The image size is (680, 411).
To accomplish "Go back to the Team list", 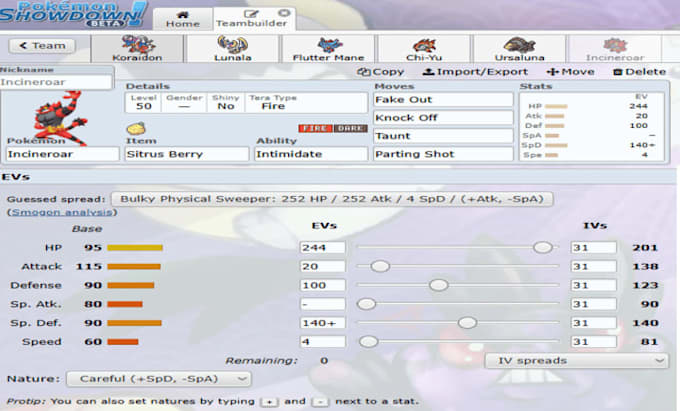I will click(x=42, y=46).
